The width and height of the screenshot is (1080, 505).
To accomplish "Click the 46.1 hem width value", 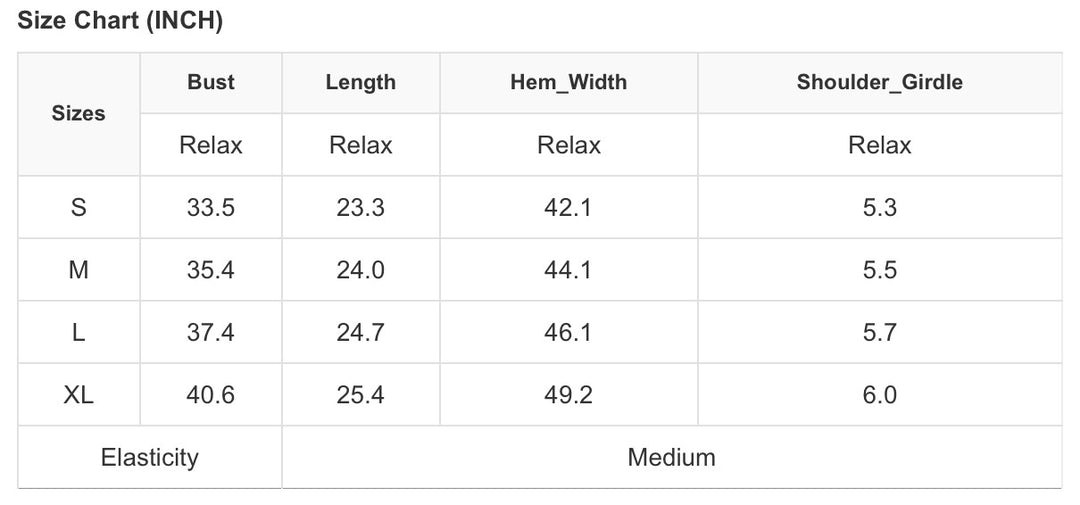I will tap(568, 333).
